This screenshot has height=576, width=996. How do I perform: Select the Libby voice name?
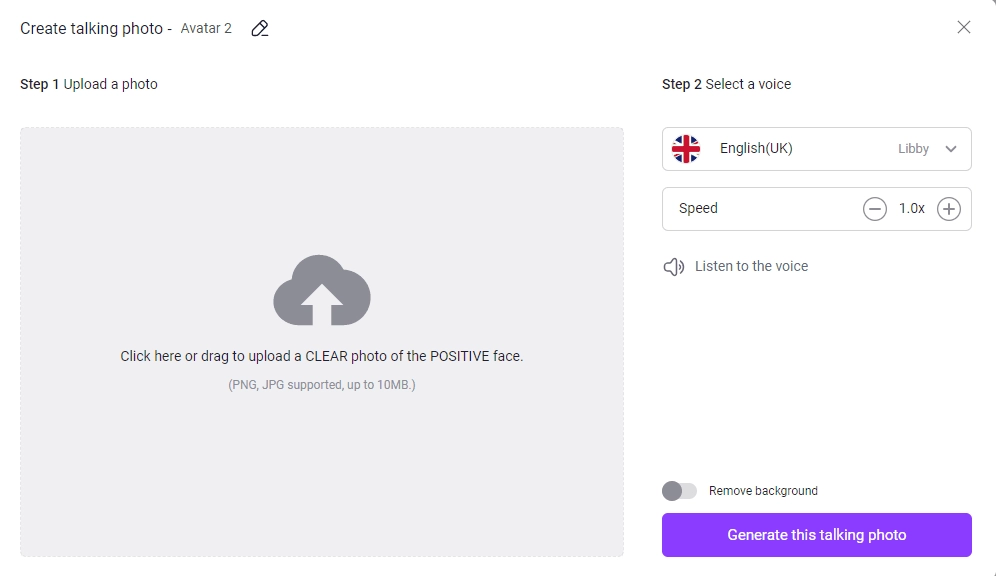(913, 149)
